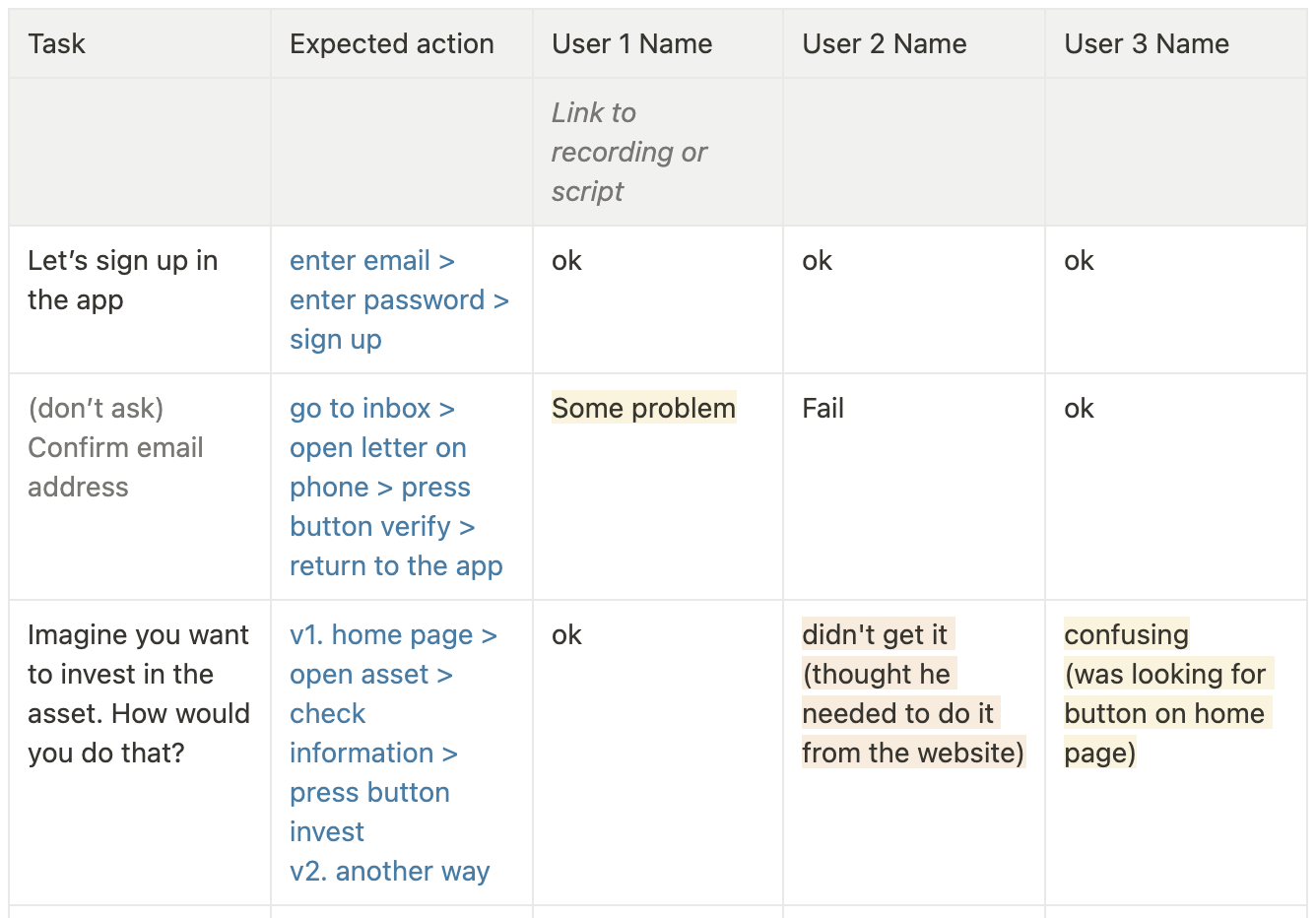Viewport: 1316px width, 918px height.
Task: Select the User 2 Name header cell
Action: (x=884, y=44)
